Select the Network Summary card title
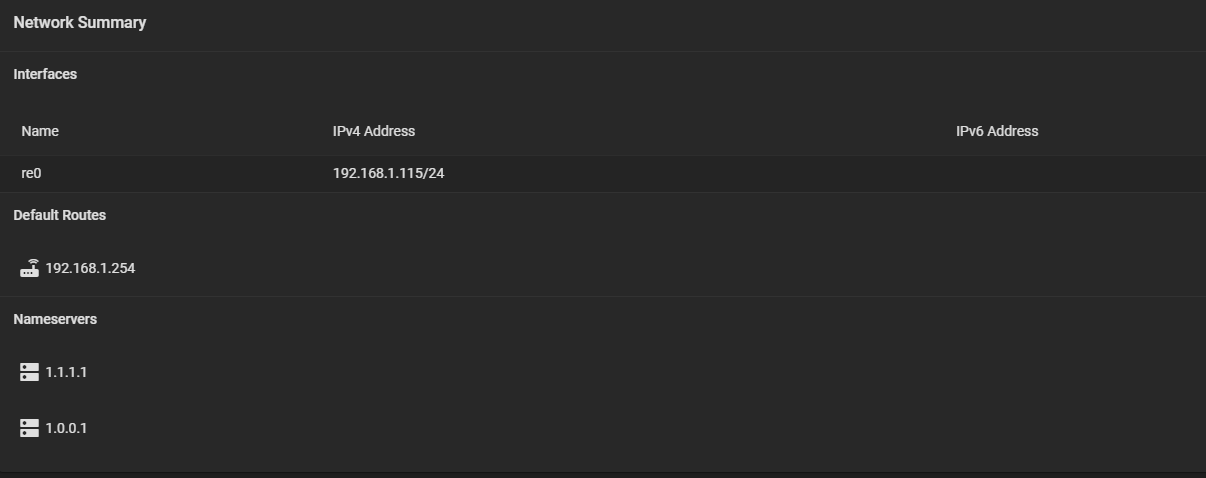Image resolution: width=1206 pixels, height=478 pixels. pos(80,22)
